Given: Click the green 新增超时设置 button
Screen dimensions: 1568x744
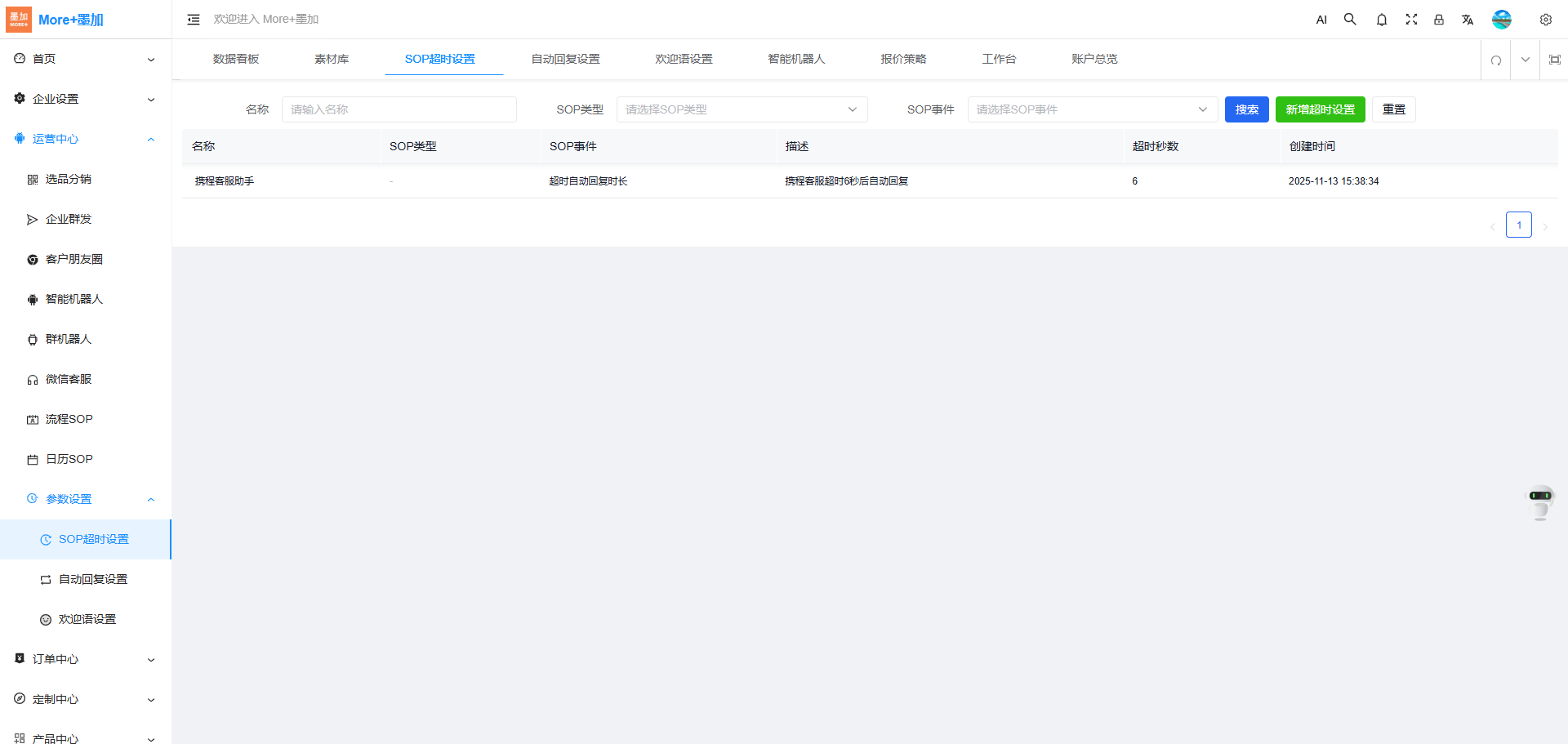Looking at the screenshot, I should click(1320, 109).
